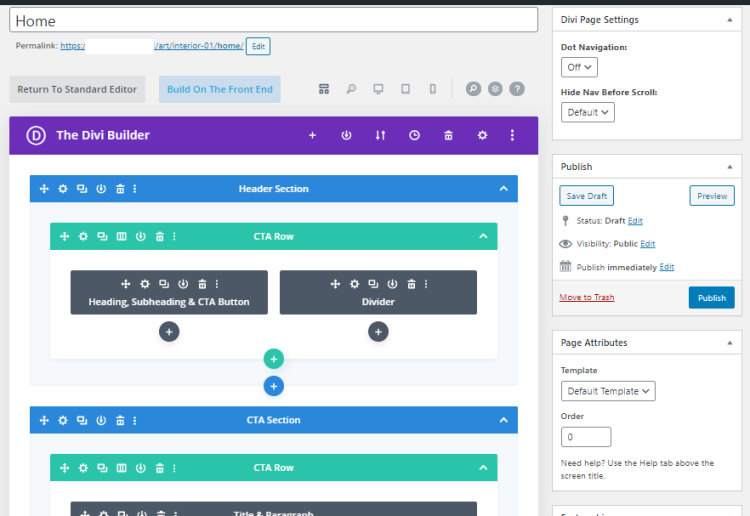Screen dimensions: 750x516
Task: Open Divi layers round icon
Action: (495, 89)
